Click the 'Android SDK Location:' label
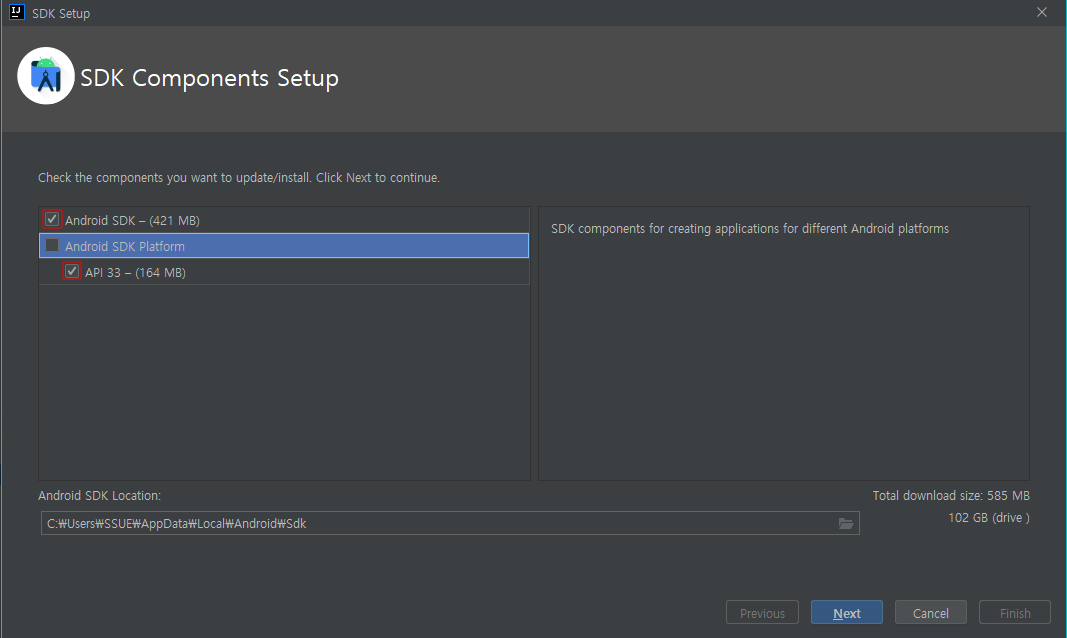The width and height of the screenshot is (1067, 638). 99,495
